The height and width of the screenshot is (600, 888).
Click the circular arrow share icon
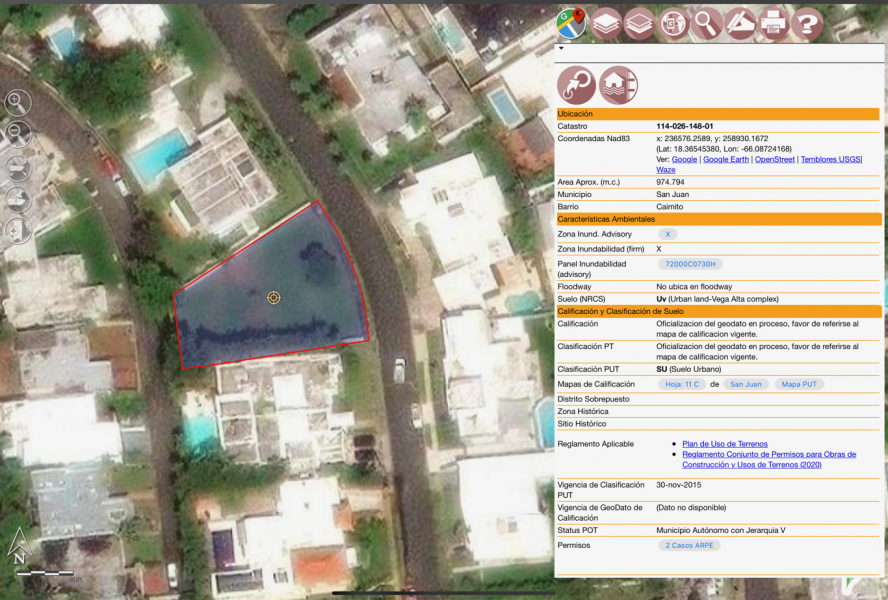click(577, 83)
